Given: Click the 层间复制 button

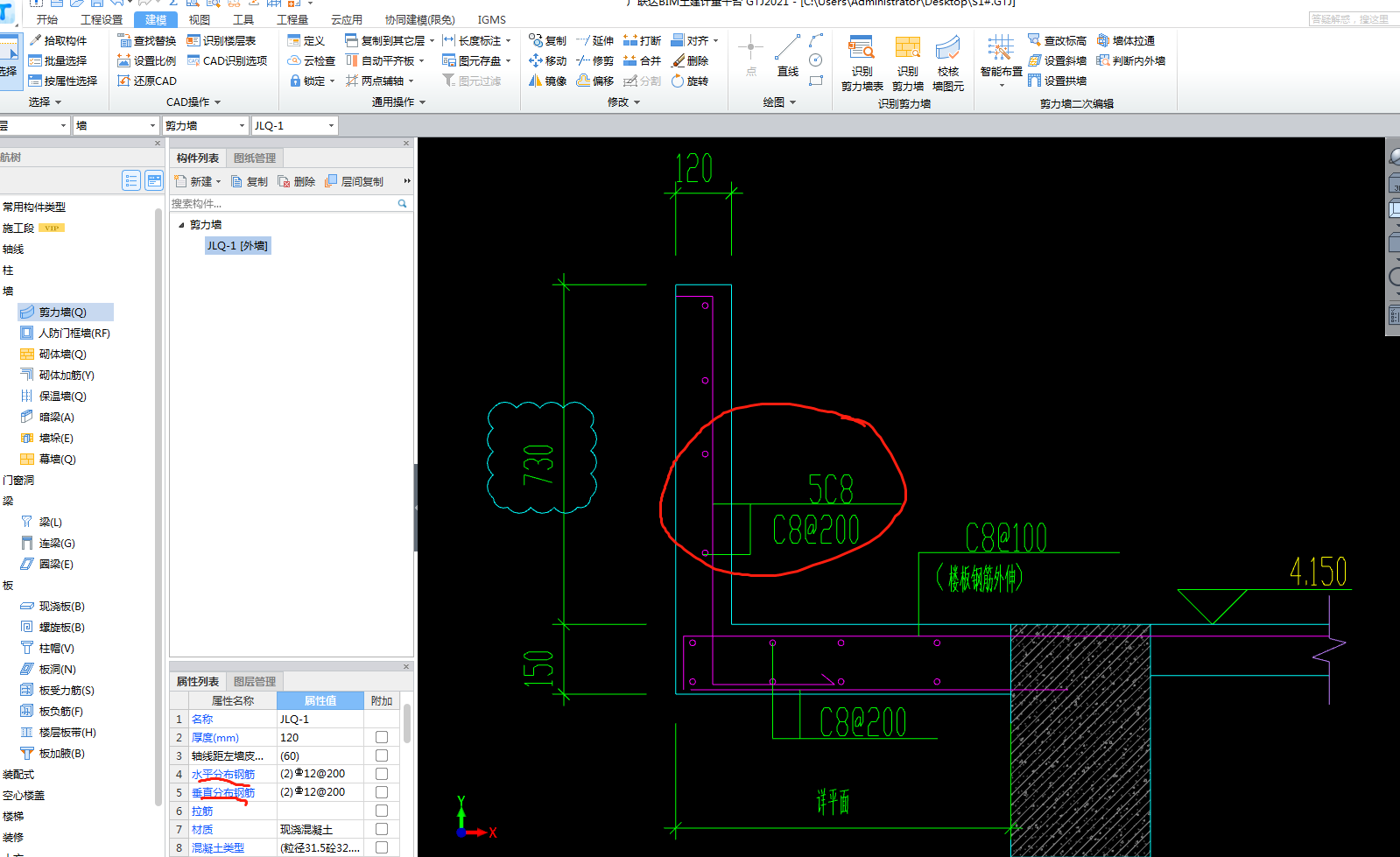Looking at the screenshot, I should (x=355, y=181).
